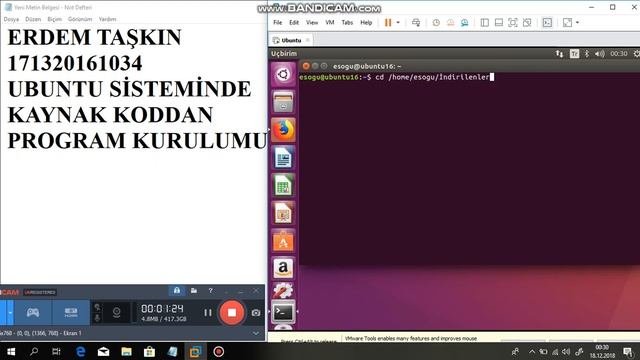This screenshot has height=360, width=640.
Task: Launch LibreOffice Calc from the launcher
Action: 283,185
